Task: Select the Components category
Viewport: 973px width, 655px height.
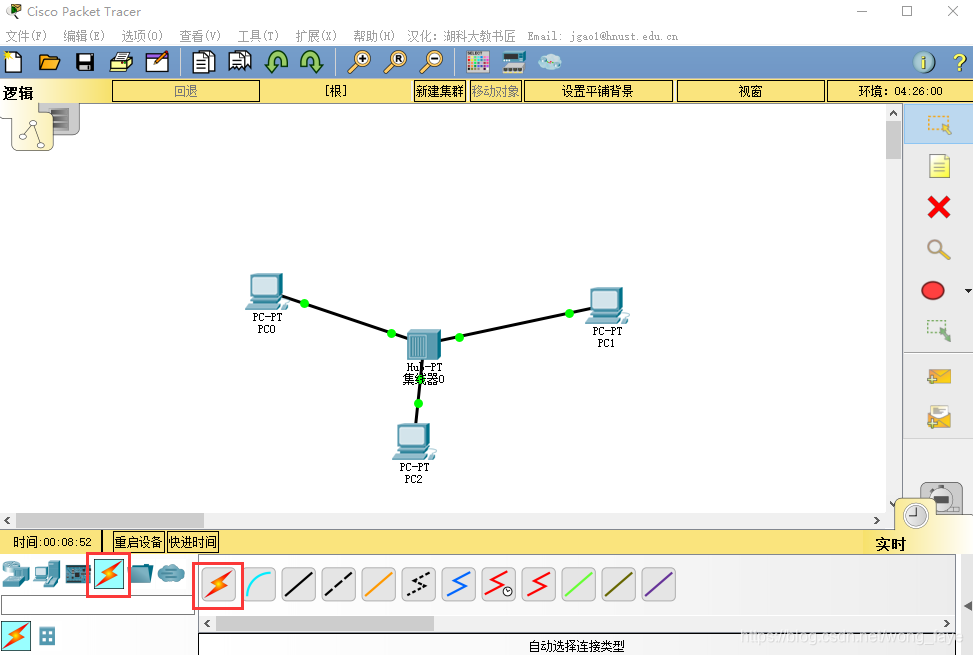Action: pyautogui.click(x=78, y=574)
